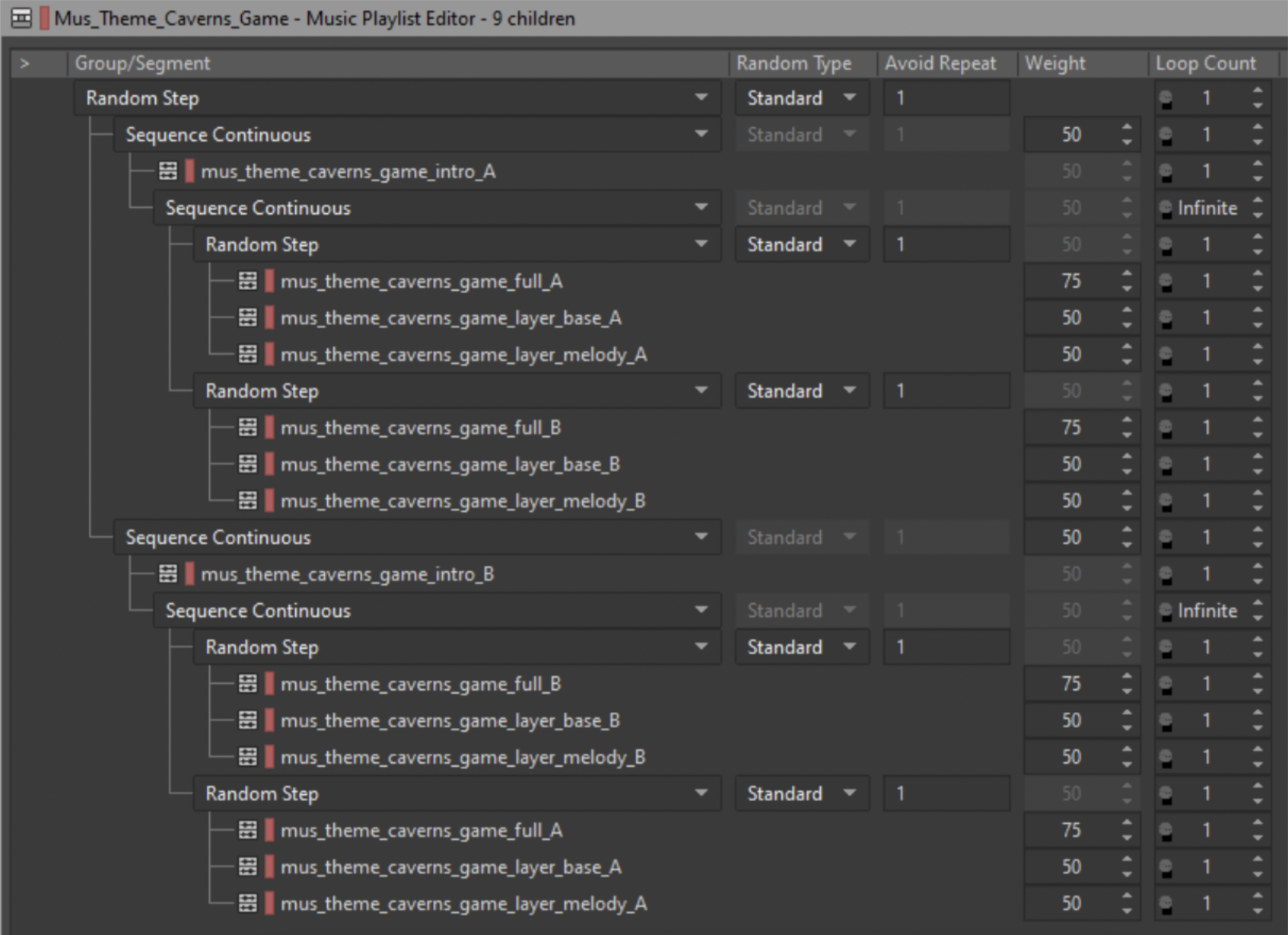
Task: Select layer_melody_B row in the intro_B branch
Action: 463,757
